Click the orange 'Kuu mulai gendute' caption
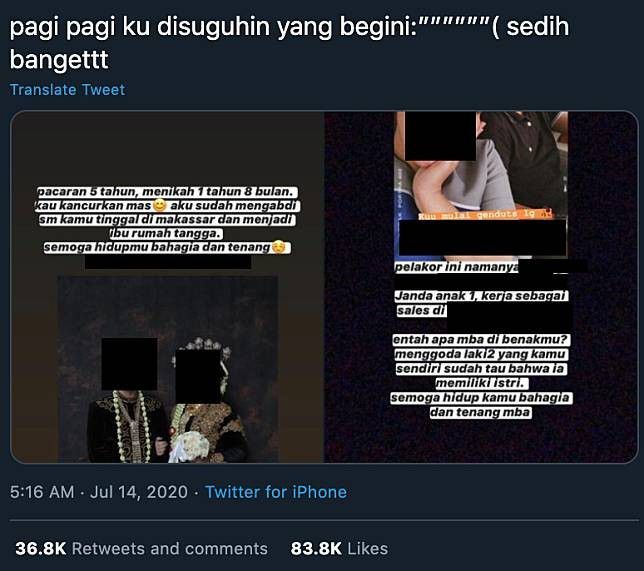 pyautogui.click(x=485, y=214)
